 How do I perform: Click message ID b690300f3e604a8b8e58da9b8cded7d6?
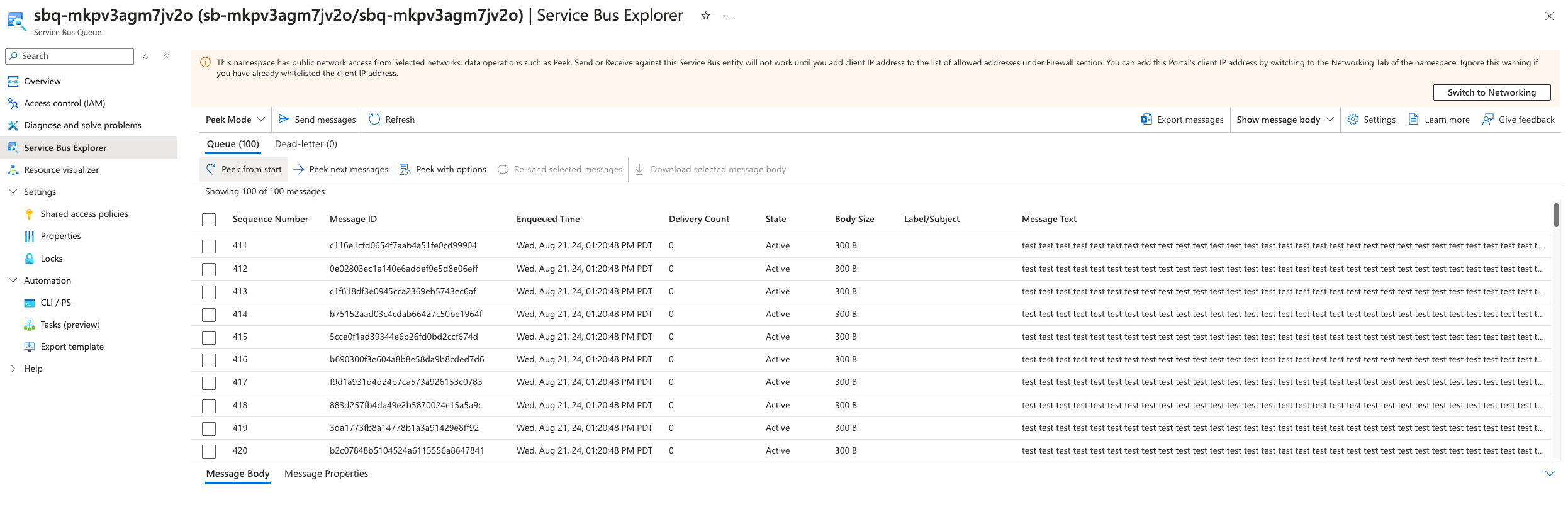click(407, 359)
